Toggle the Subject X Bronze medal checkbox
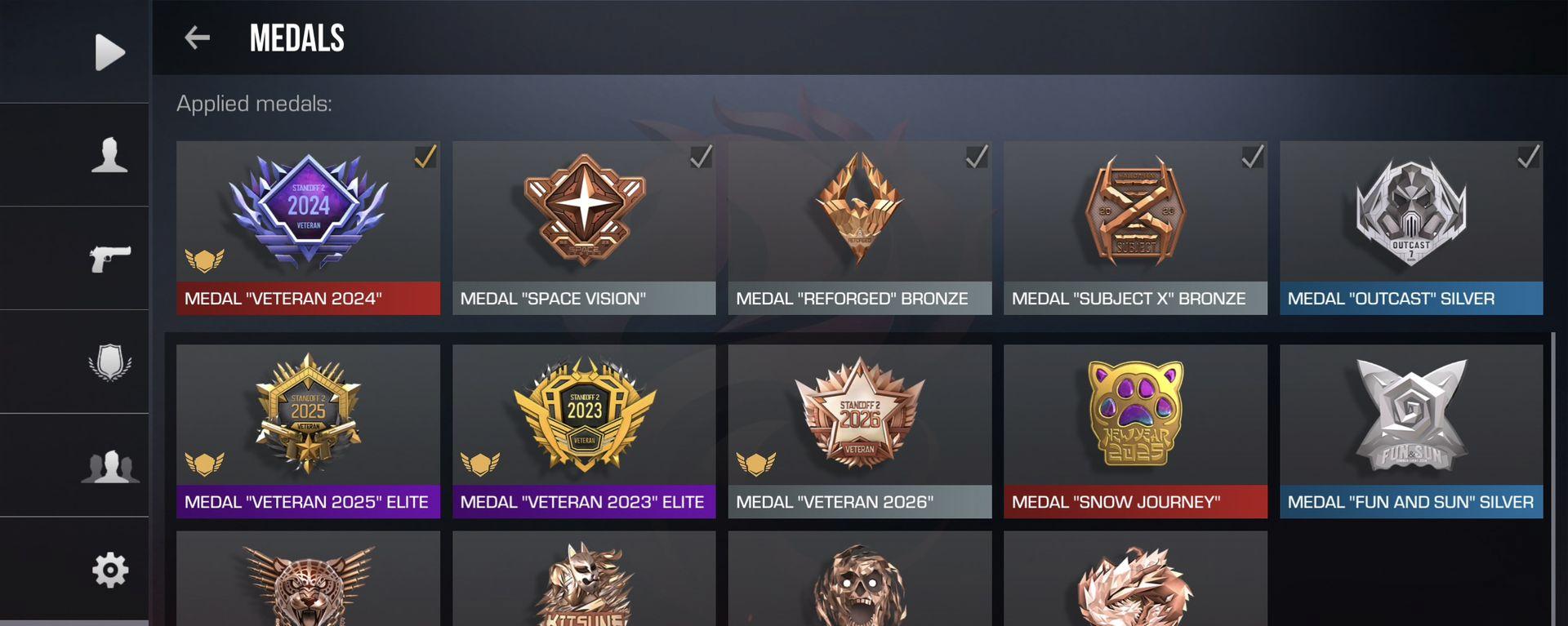Image resolution: width=1568 pixels, height=626 pixels. click(x=1252, y=157)
